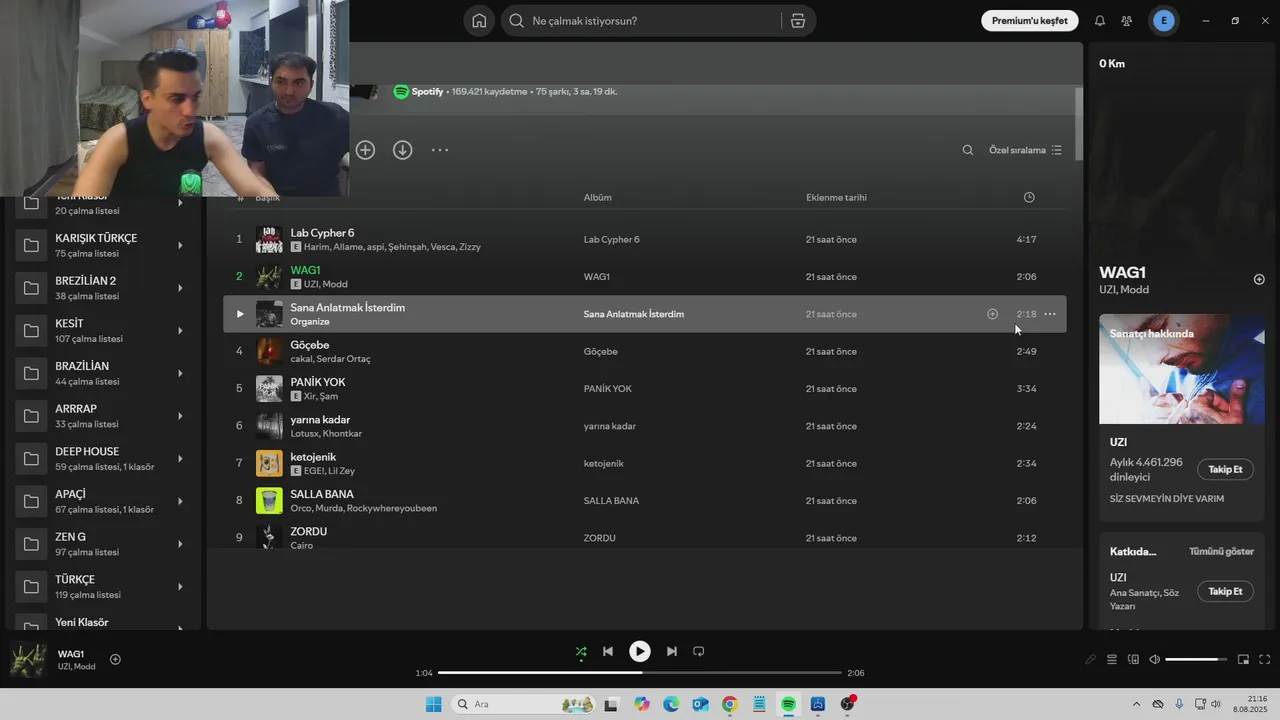Open the Yeni Klasör folder at sidebar bottom
Screen dimensions: 1280x720
[104, 622]
